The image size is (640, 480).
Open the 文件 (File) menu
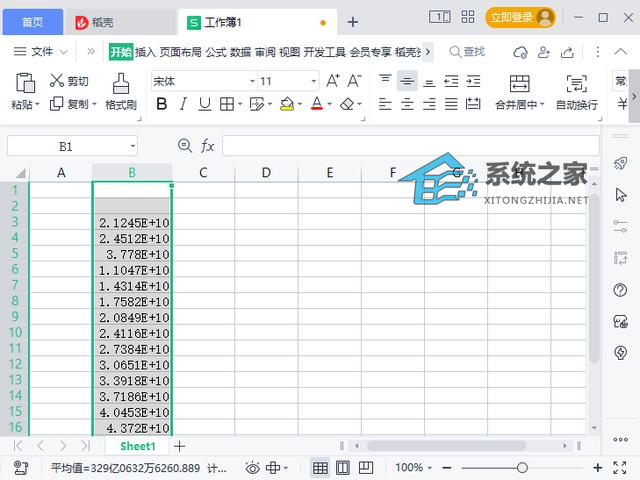coord(40,52)
